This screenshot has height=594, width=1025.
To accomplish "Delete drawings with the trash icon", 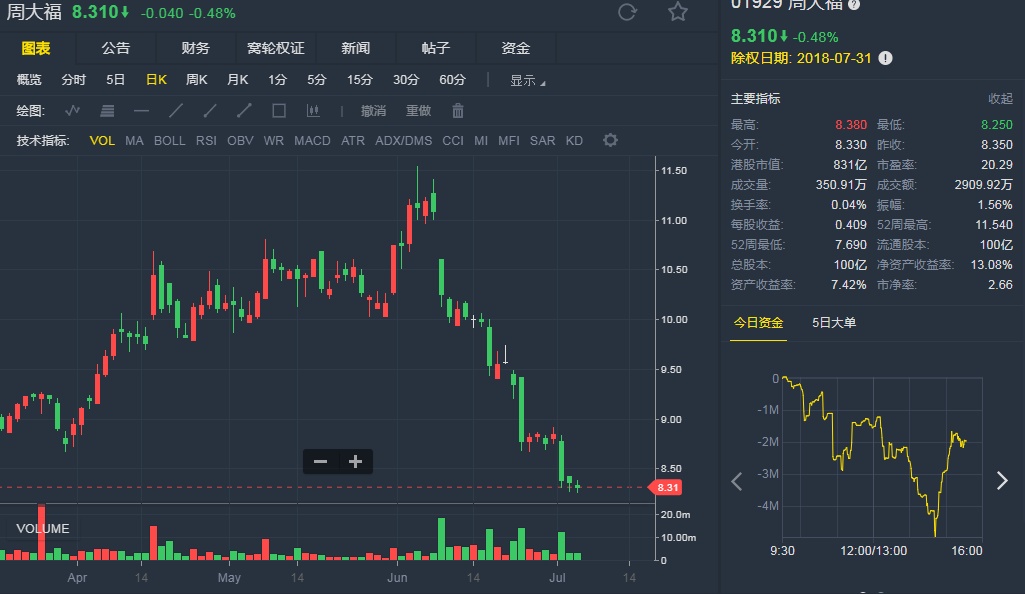I will 458,111.
